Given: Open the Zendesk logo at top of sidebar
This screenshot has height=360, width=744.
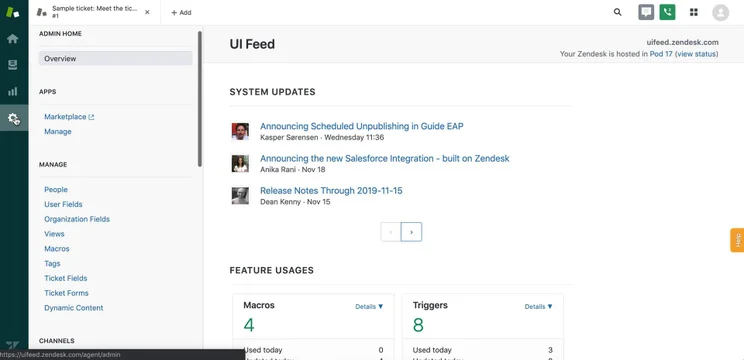Looking at the screenshot, I should [13, 12].
